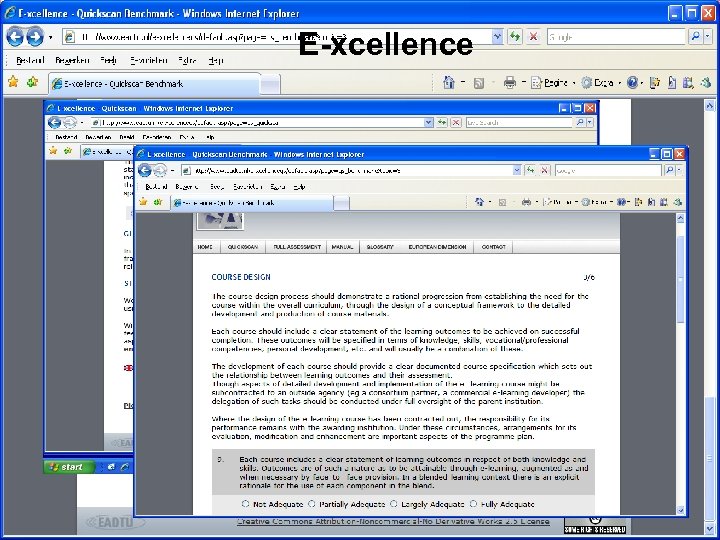Click Home icon in outermost window command bar

click(x=449, y=83)
